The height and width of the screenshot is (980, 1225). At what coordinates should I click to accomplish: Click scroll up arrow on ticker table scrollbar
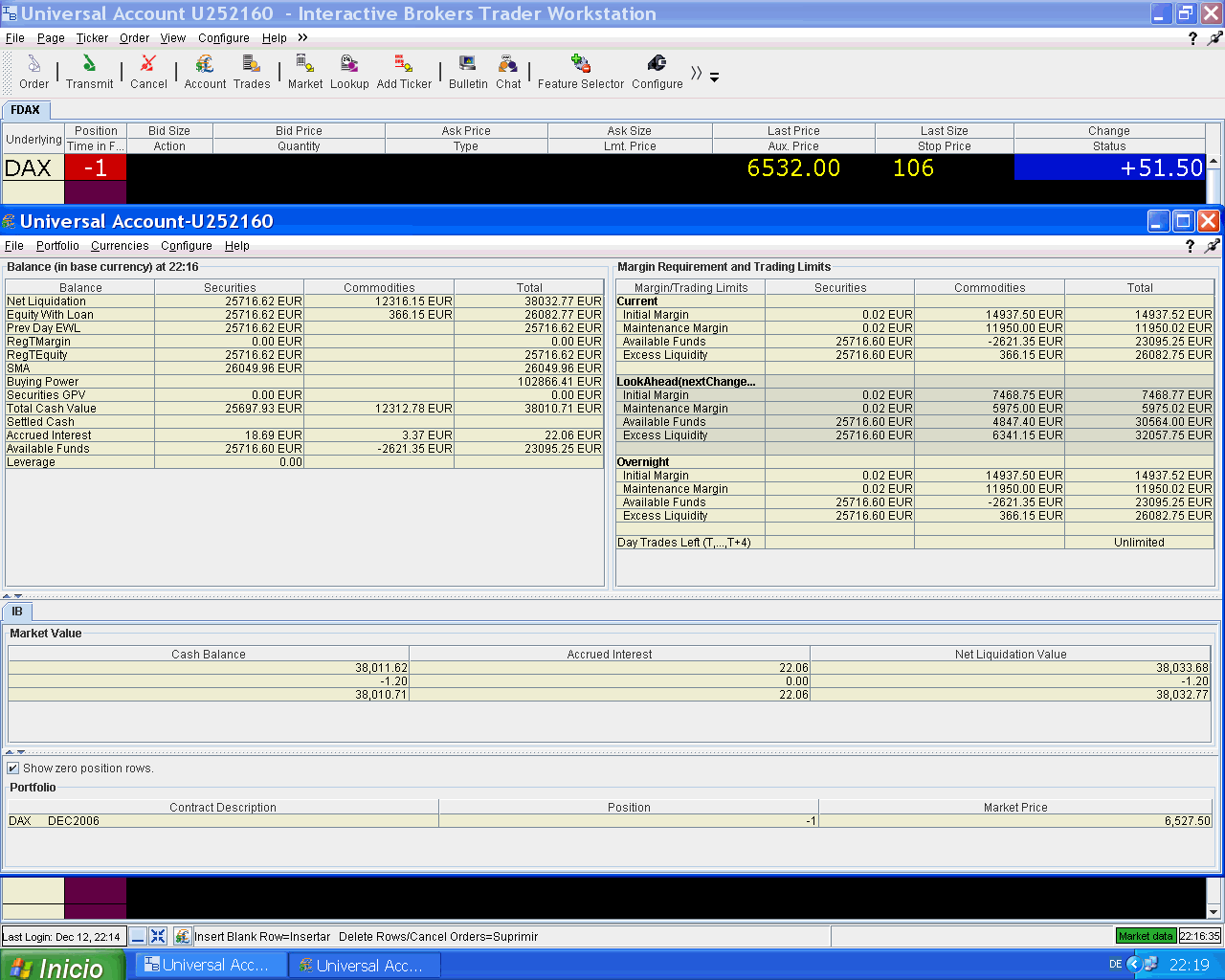click(1214, 162)
